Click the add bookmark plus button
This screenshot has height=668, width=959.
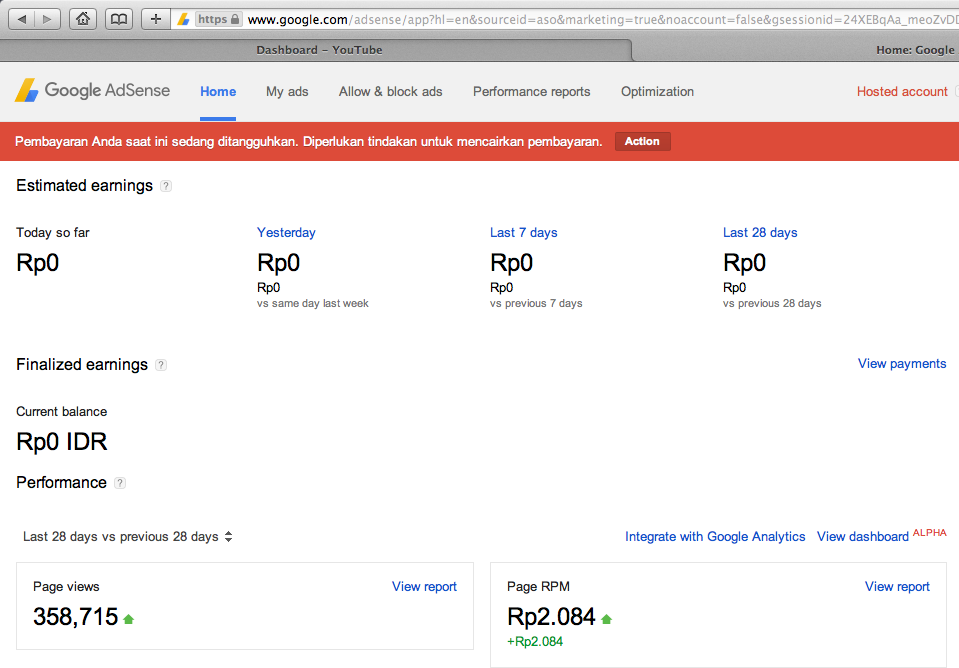(155, 19)
